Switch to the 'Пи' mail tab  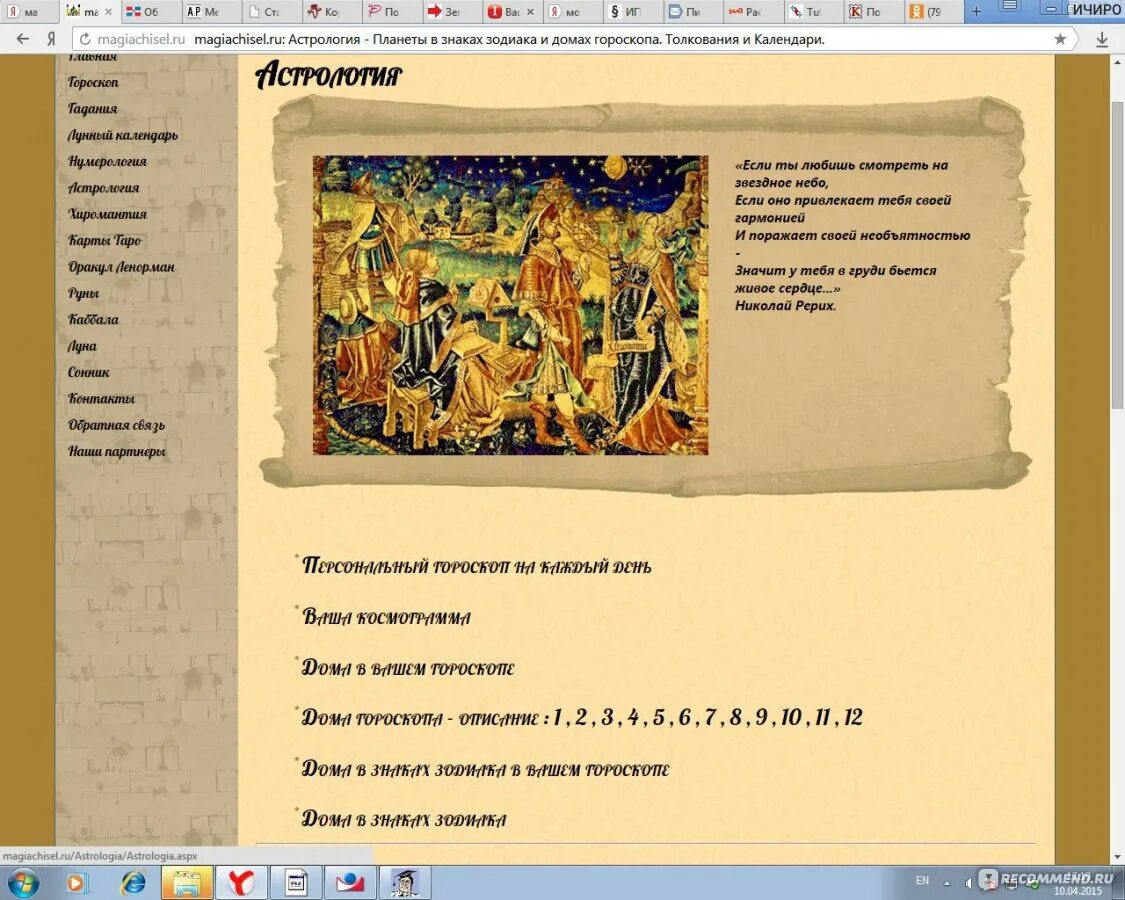692,11
